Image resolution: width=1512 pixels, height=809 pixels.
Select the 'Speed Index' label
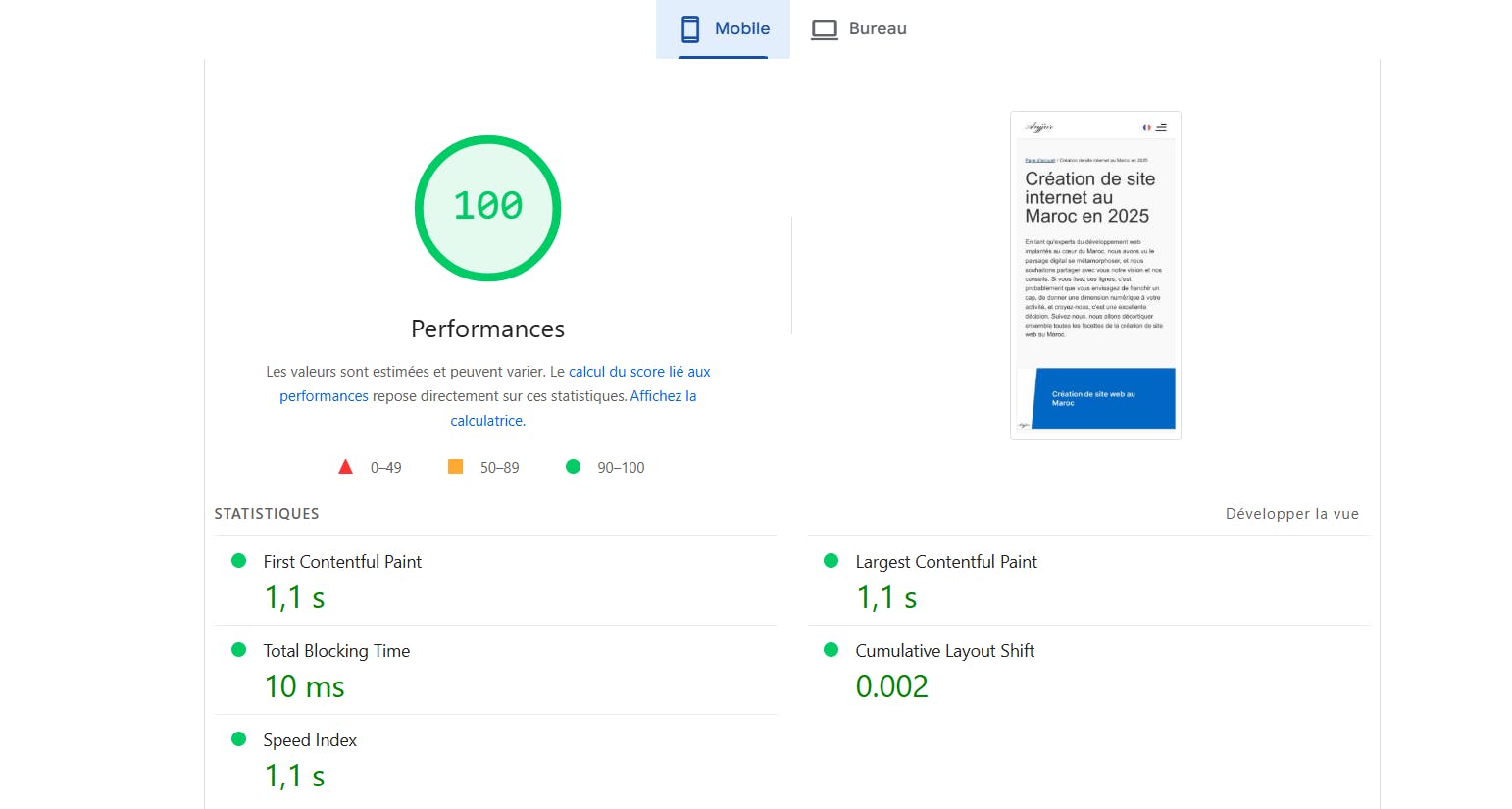[x=310, y=740]
